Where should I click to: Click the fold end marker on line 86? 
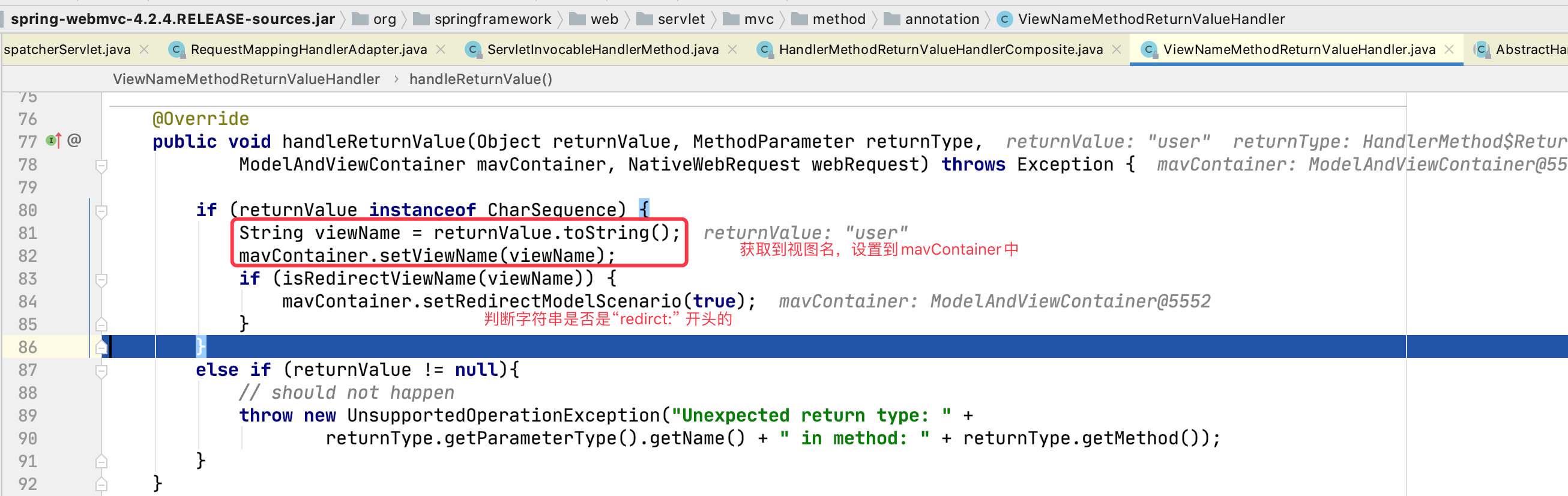click(101, 347)
